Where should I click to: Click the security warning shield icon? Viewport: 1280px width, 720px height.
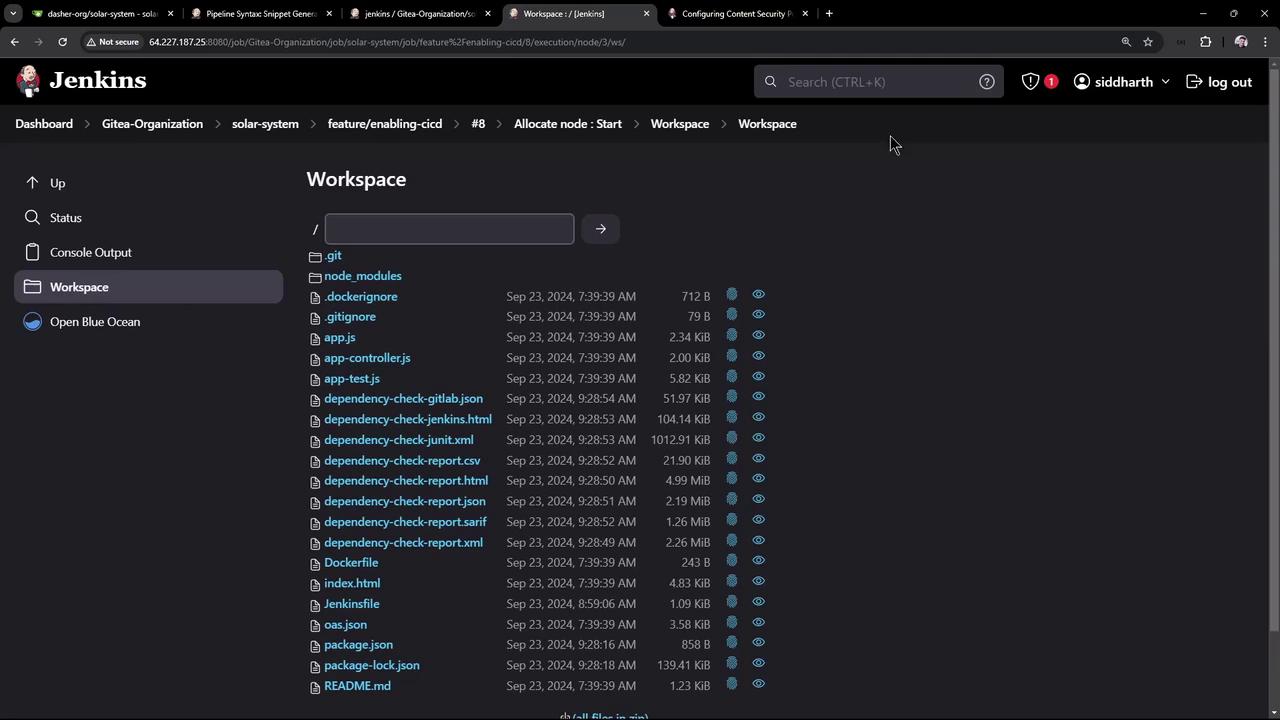[x=1030, y=82]
